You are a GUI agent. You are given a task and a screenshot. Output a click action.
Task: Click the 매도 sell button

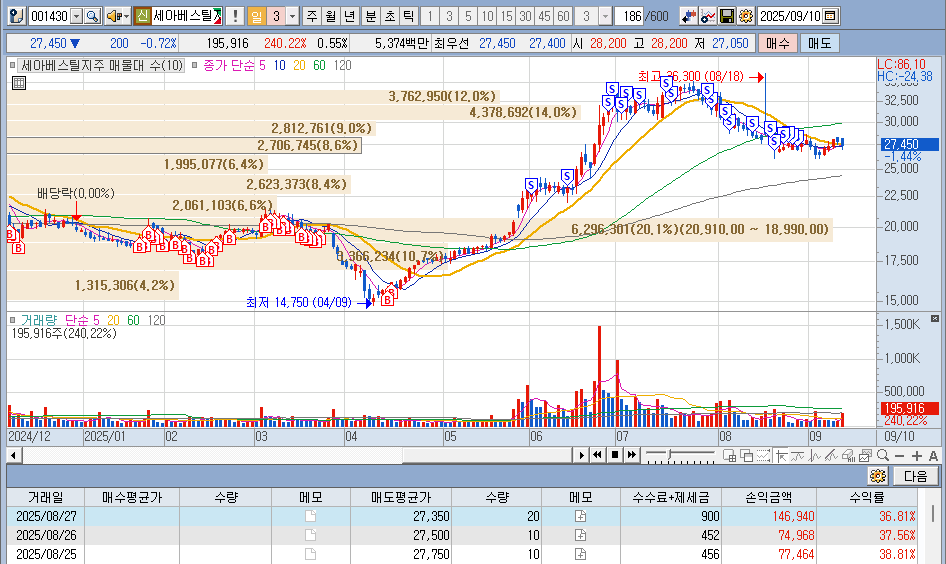click(819, 43)
